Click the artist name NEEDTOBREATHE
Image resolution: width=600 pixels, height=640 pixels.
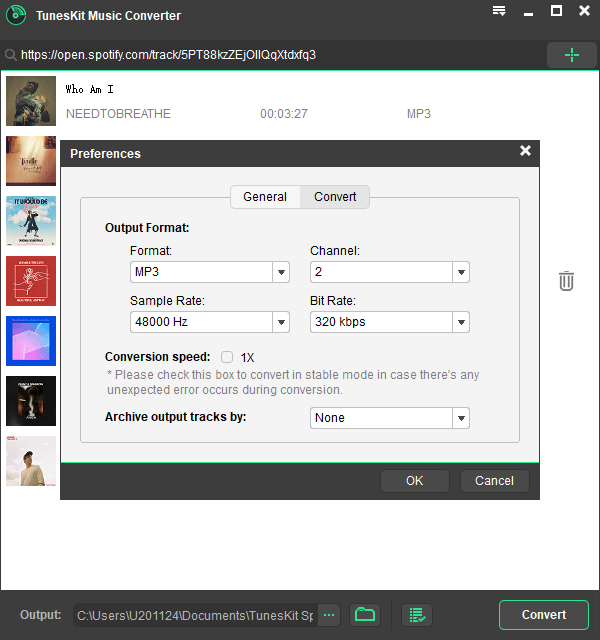click(x=118, y=113)
